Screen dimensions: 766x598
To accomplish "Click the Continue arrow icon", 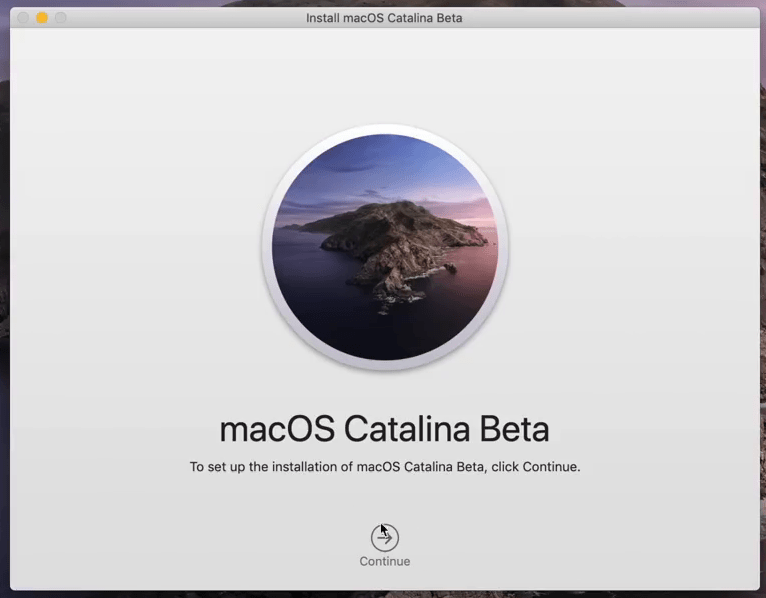I will tap(384, 538).
